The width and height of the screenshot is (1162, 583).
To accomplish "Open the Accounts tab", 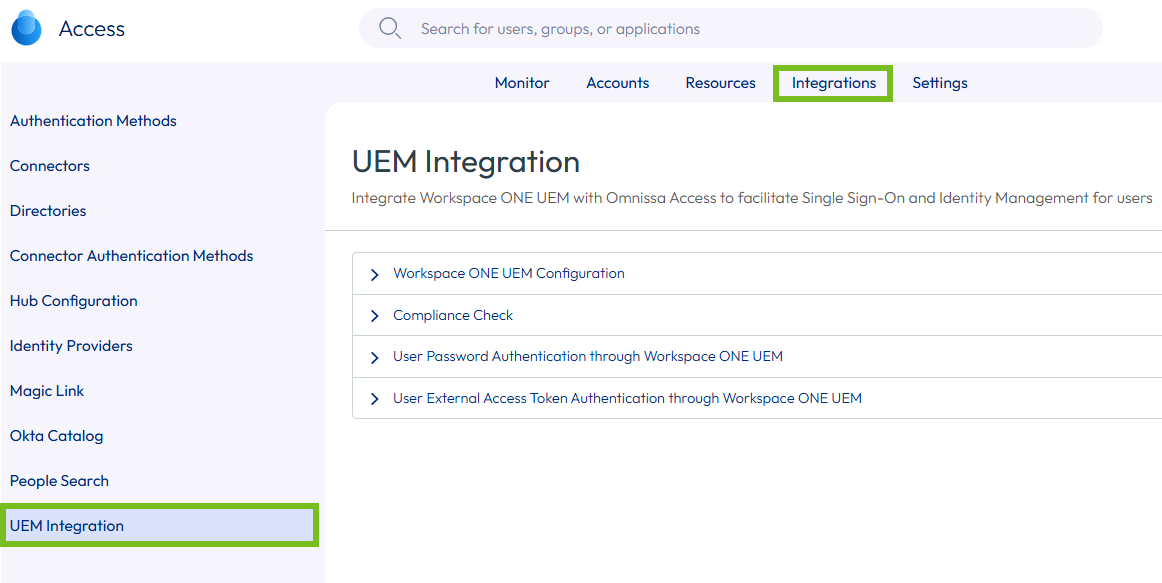I will [x=617, y=83].
